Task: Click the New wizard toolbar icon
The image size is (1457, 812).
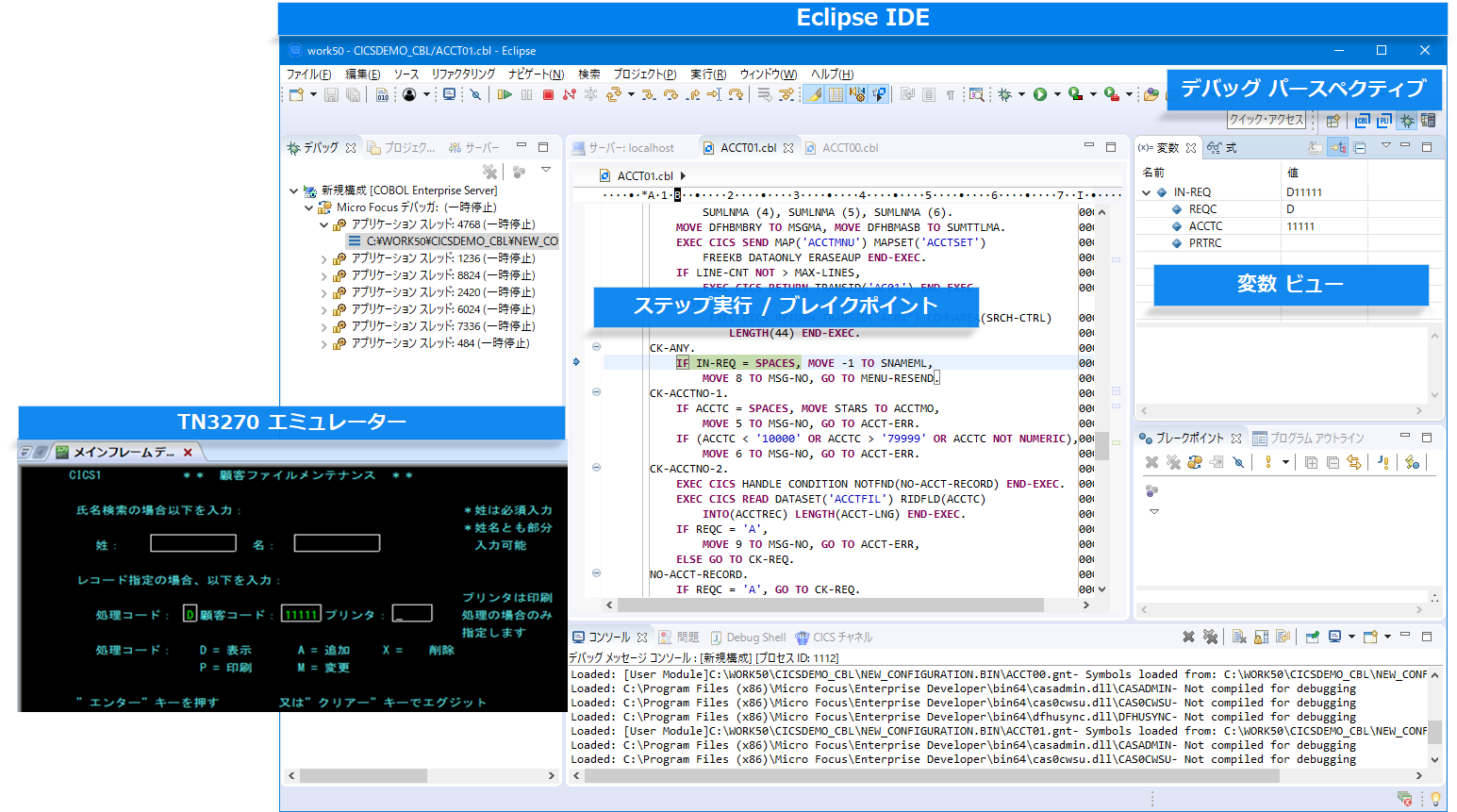Action: click(296, 94)
